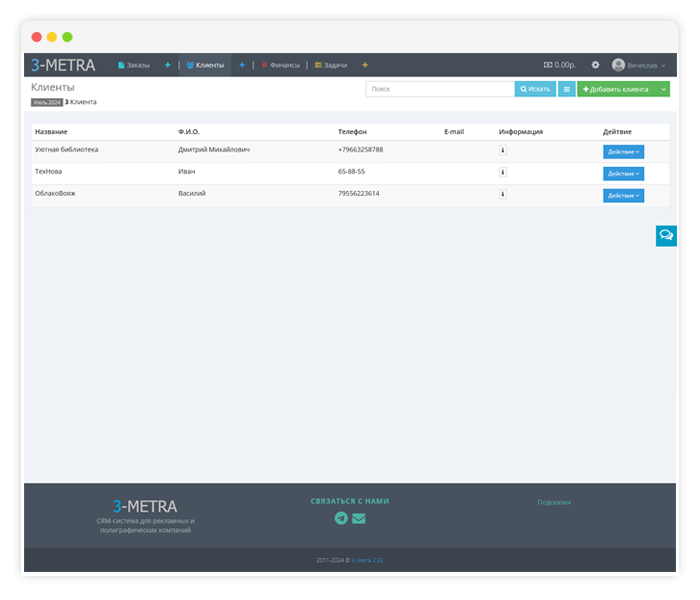Open Telegram contact icon in footer
The width and height of the screenshot is (700, 600).
tap(341, 518)
